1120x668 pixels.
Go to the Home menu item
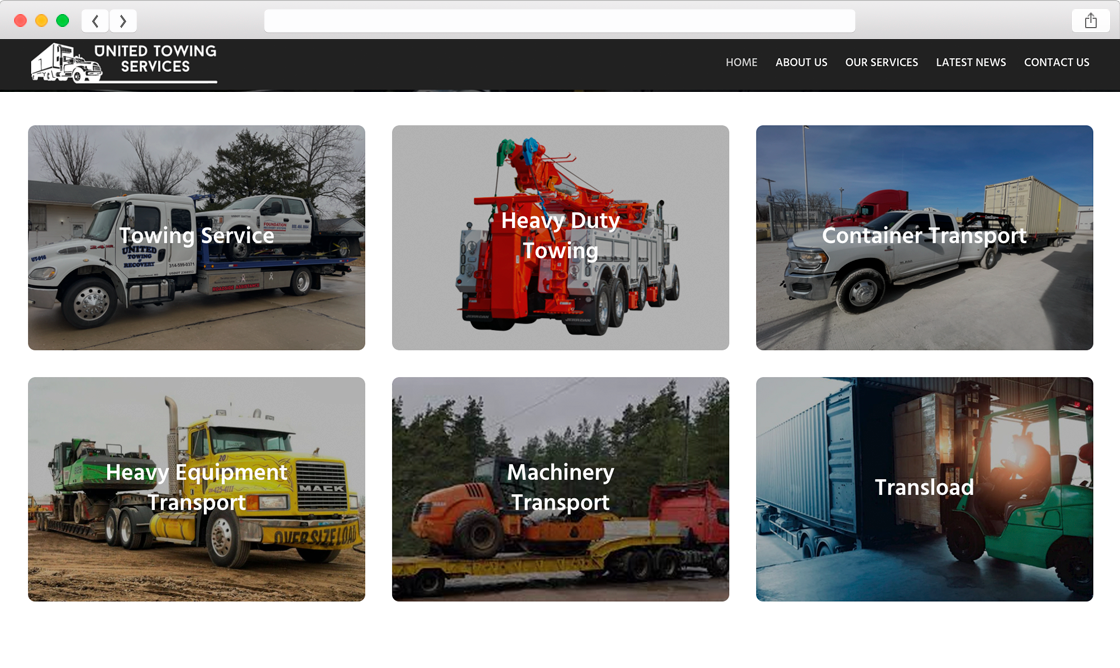[741, 62]
